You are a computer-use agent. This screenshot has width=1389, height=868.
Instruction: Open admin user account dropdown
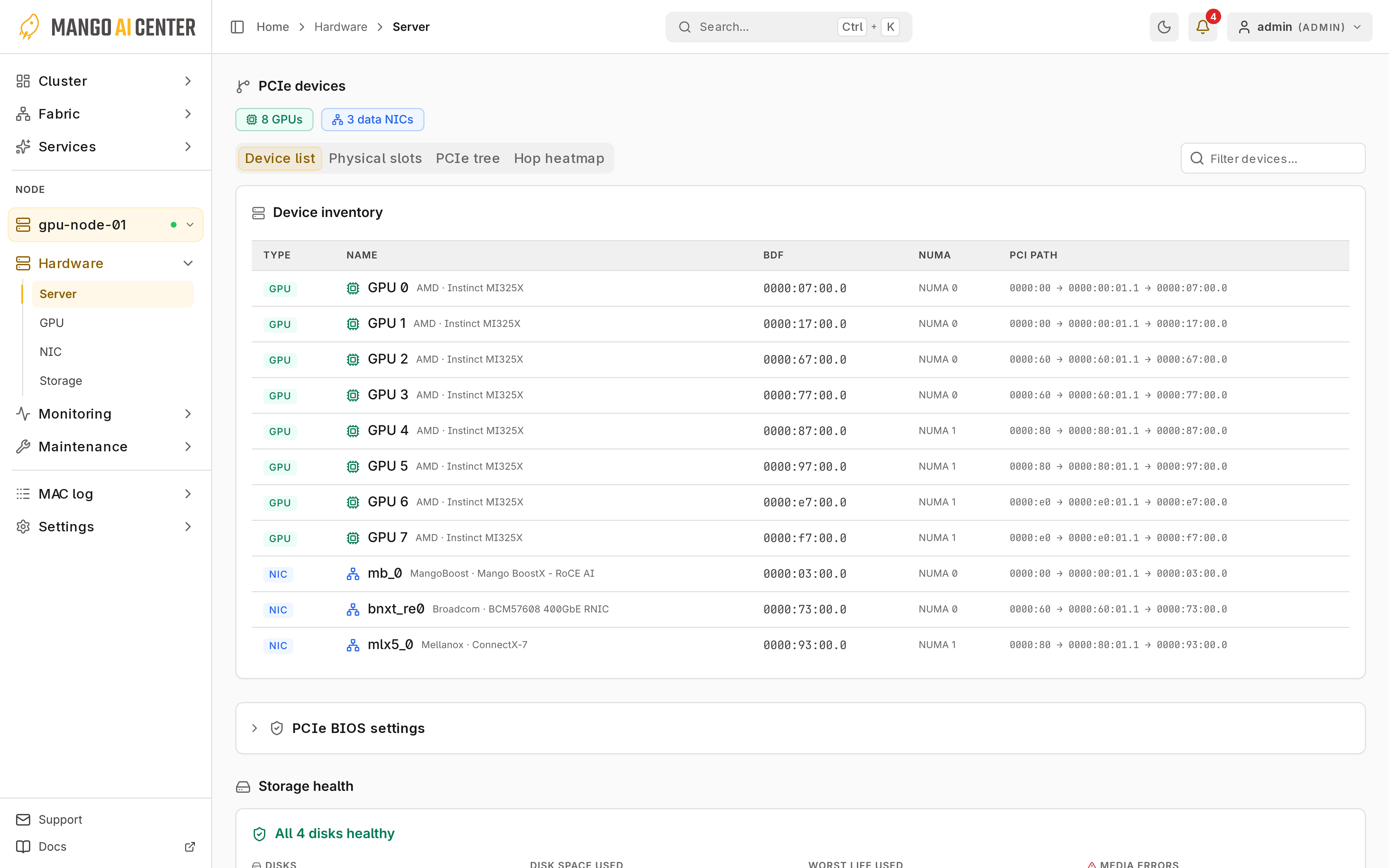click(1300, 27)
